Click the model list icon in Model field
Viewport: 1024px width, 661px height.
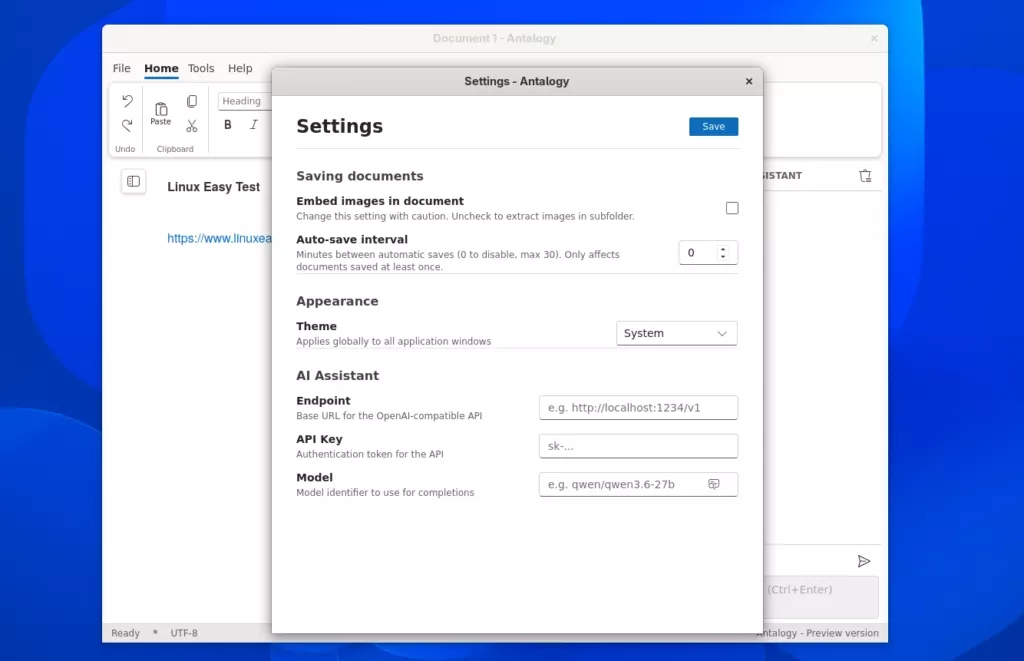tap(714, 484)
